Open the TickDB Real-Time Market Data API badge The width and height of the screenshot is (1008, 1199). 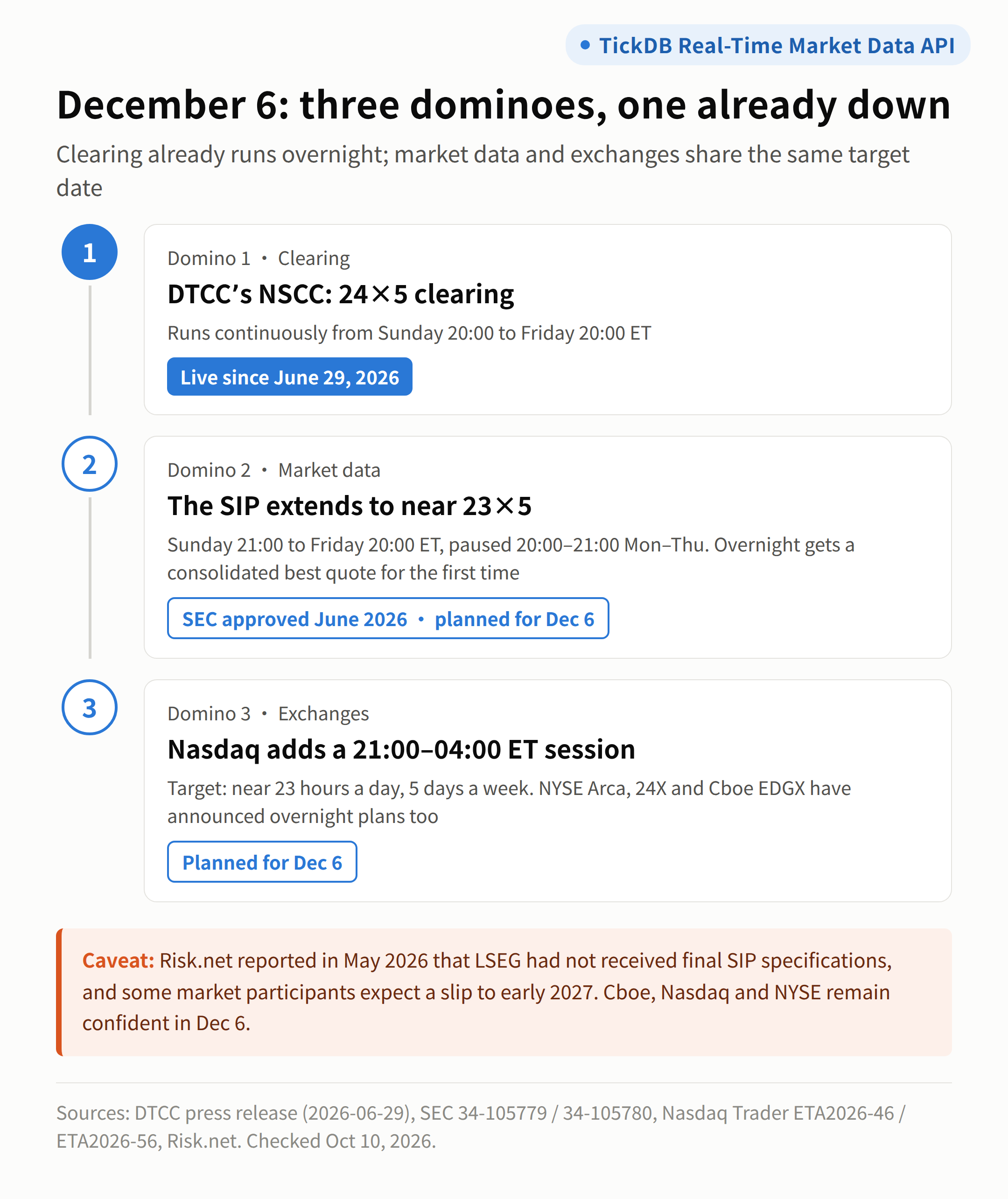click(x=767, y=45)
